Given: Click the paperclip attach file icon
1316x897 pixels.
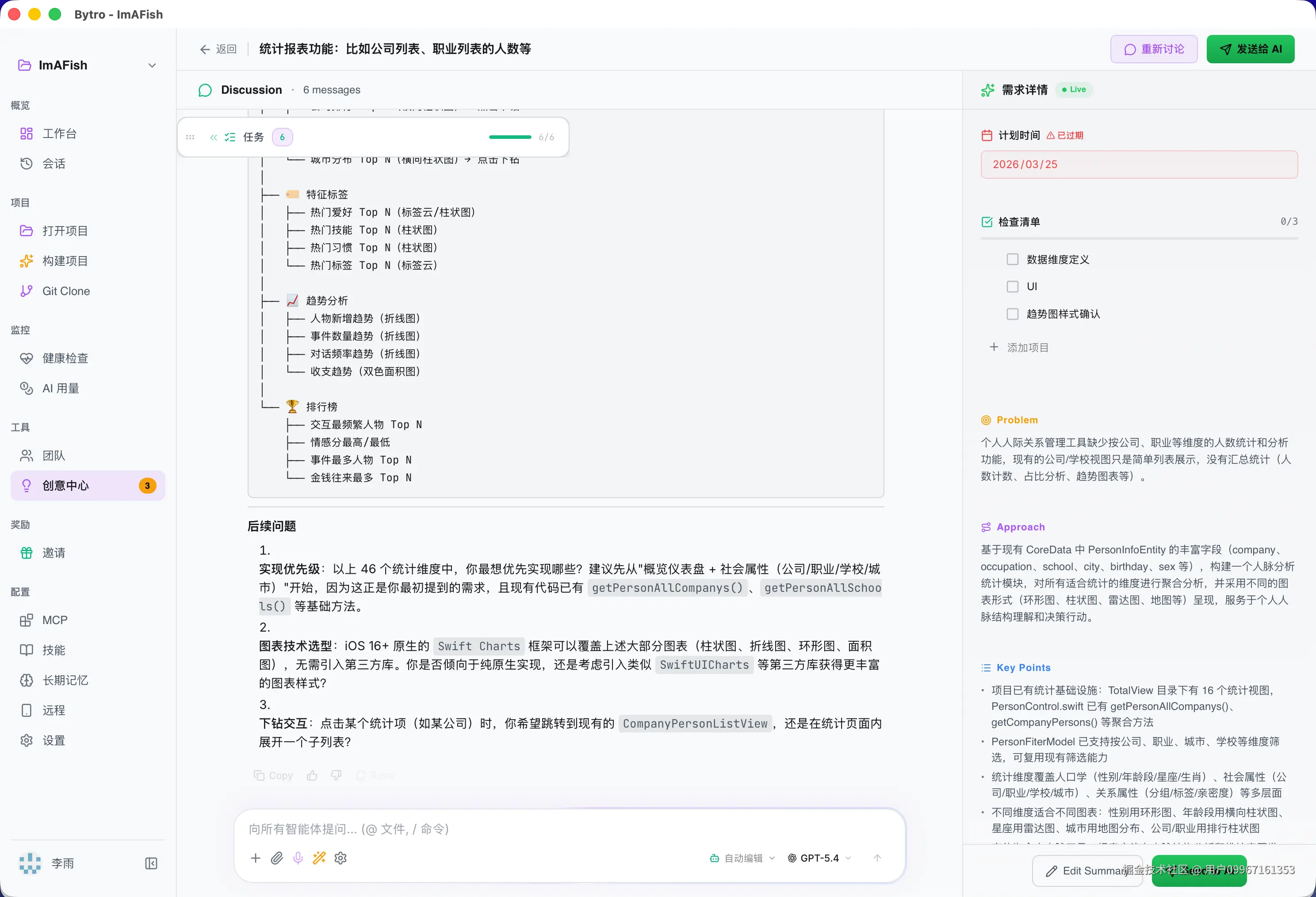Looking at the screenshot, I should tap(277, 858).
